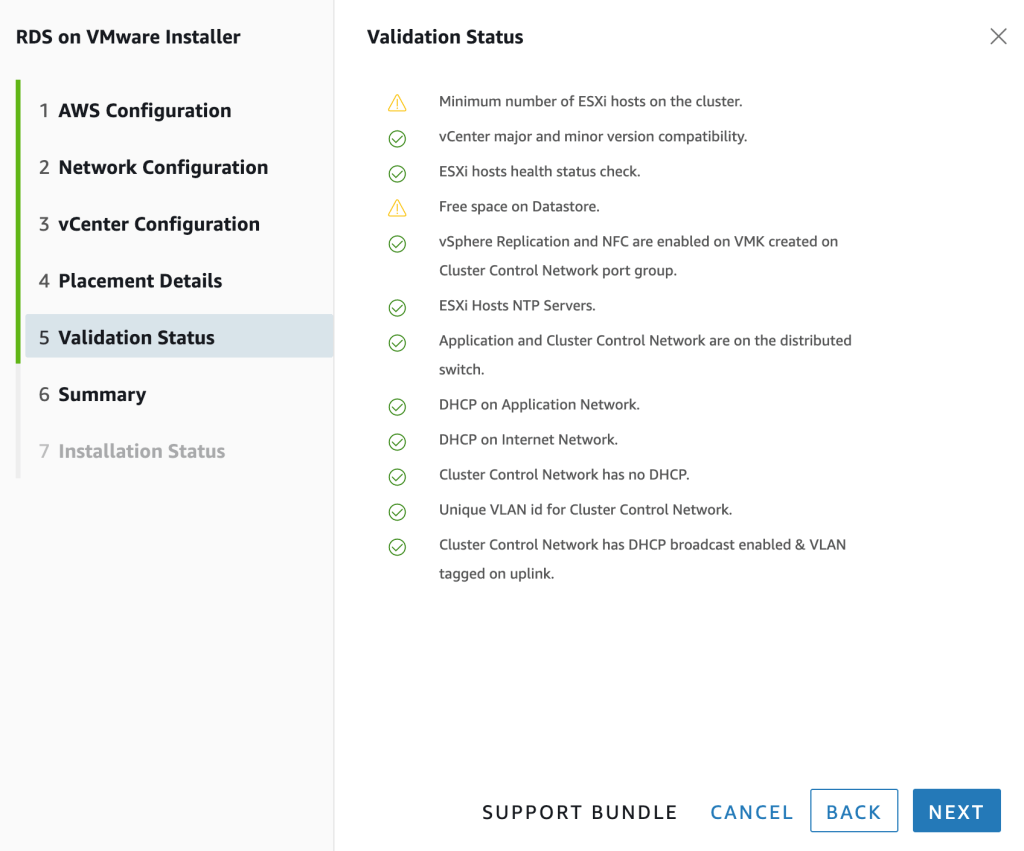This screenshot has width=1024, height=851.
Task: Click warning icon beside minimum ESXi hosts
Action: pyautogui.click(x=397, y=103)
